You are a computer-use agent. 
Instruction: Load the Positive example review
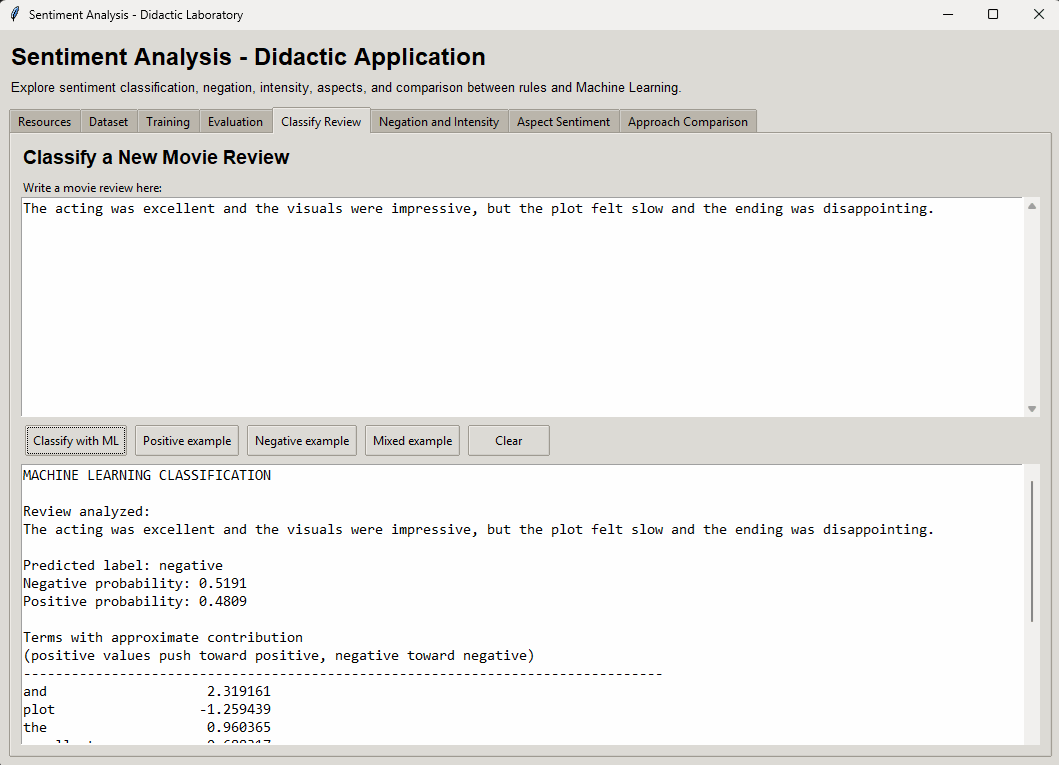(x=187, y=441)
